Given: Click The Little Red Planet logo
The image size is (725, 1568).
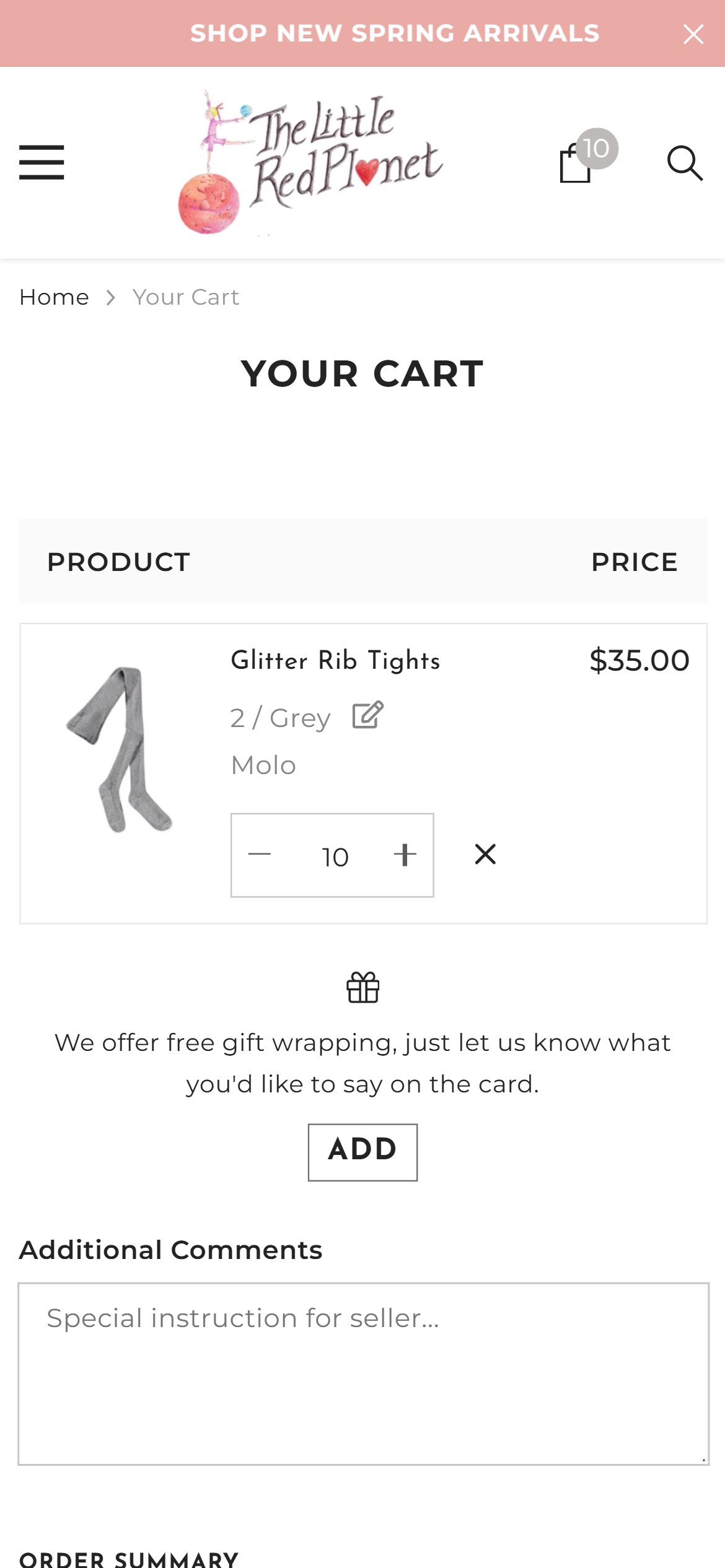Looking at the screenshot, I should (310, 163).
